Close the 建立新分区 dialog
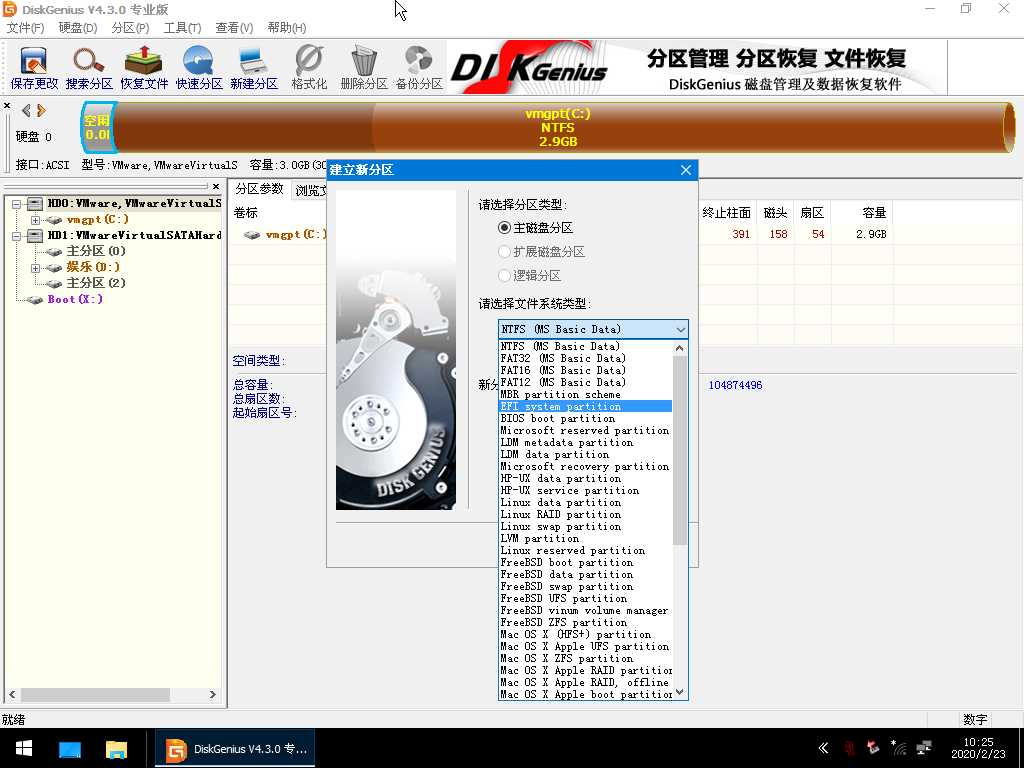 [x=686, y=170]
